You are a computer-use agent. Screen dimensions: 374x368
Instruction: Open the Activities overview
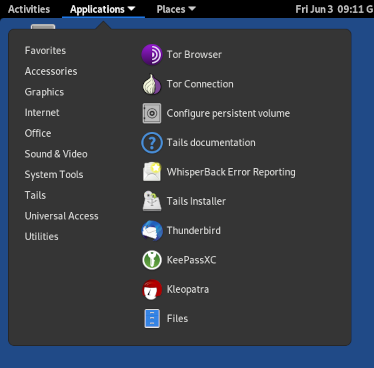[29, 9]
